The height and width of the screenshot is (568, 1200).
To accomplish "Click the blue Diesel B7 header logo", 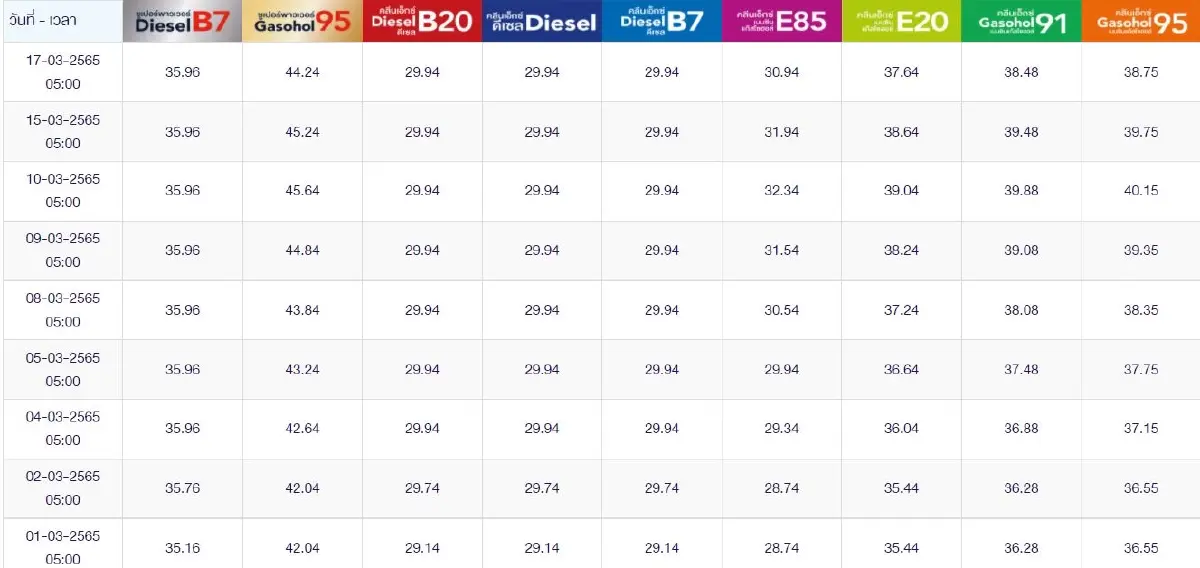I will (662, 21).
